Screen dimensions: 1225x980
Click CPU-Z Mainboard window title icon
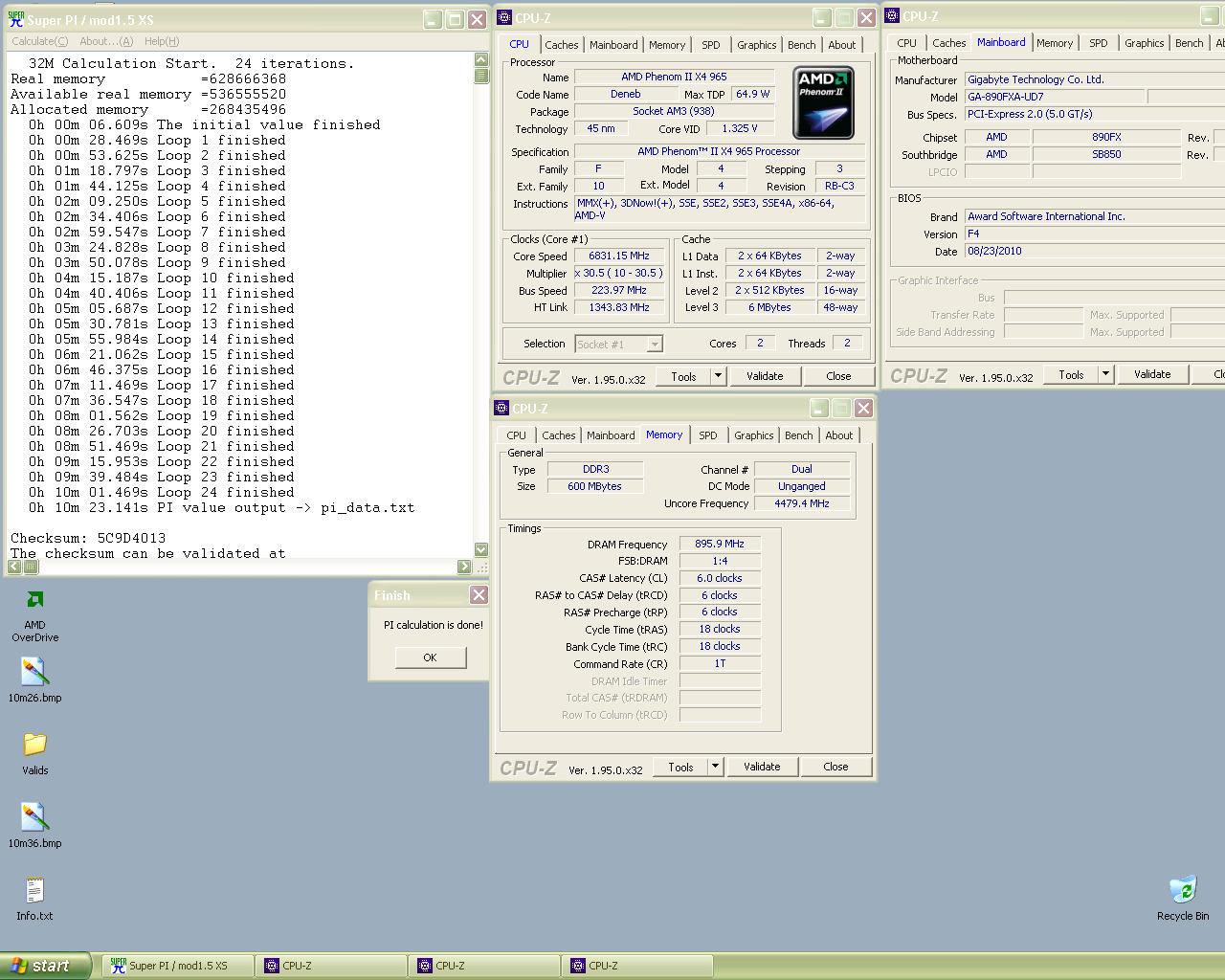(x=892, y=15)
